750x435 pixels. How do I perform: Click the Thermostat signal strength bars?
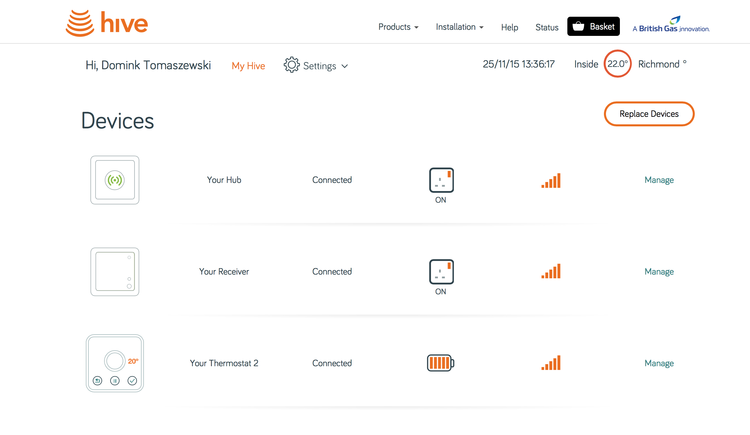tap(551, 363)
